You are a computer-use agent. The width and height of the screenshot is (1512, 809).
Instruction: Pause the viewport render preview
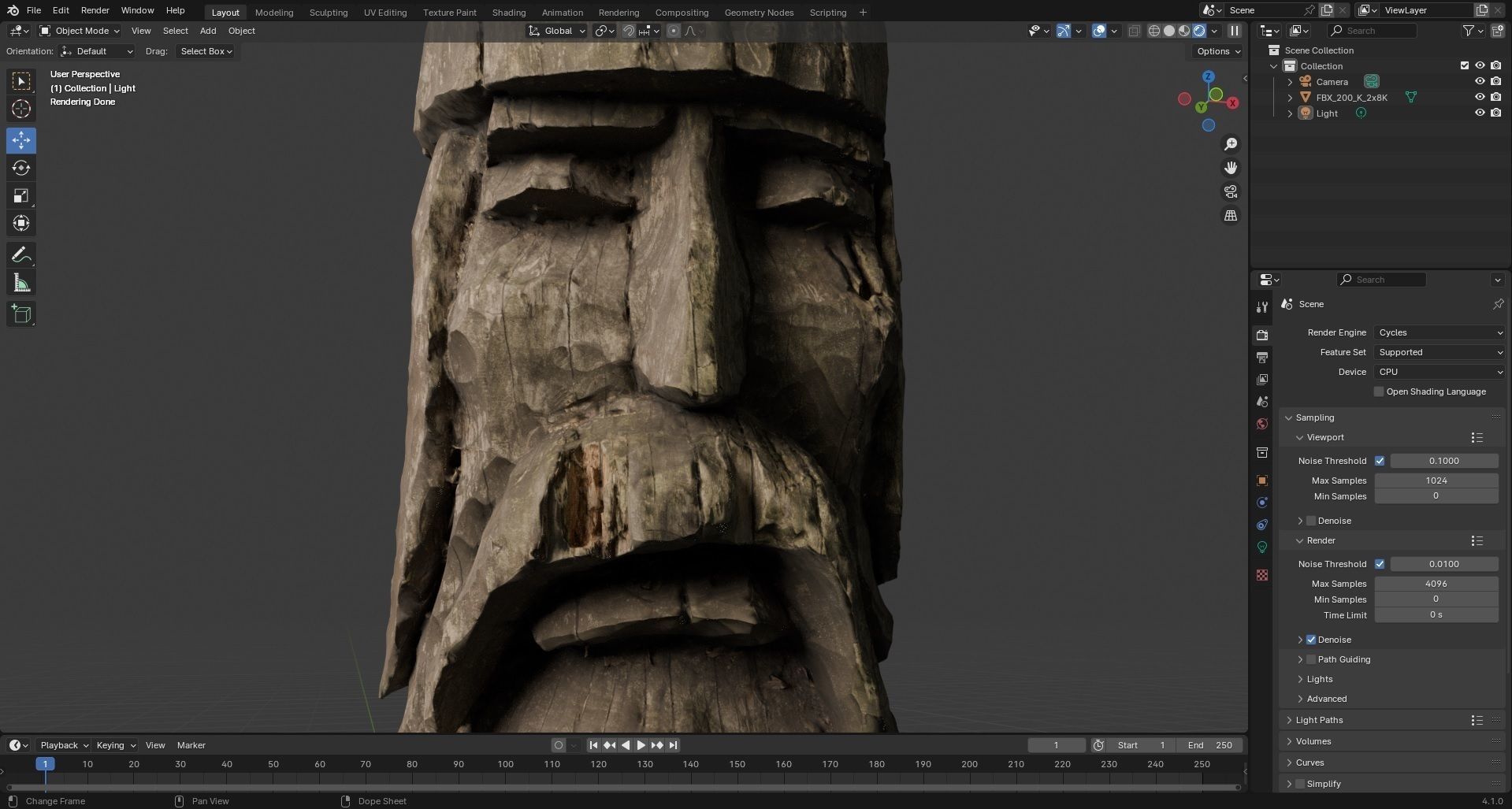click(1235, 31)
